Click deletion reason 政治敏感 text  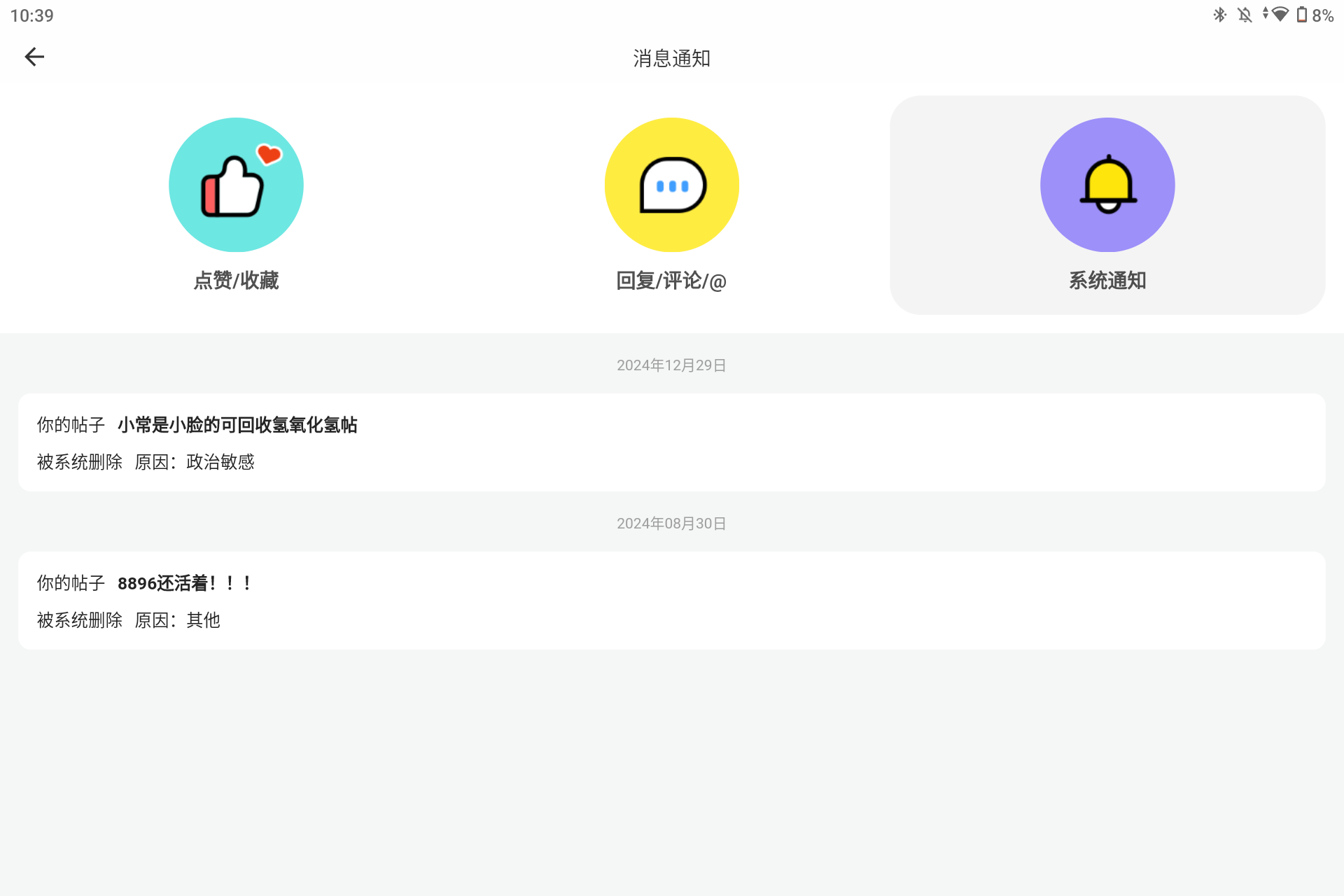coord(220,462)
